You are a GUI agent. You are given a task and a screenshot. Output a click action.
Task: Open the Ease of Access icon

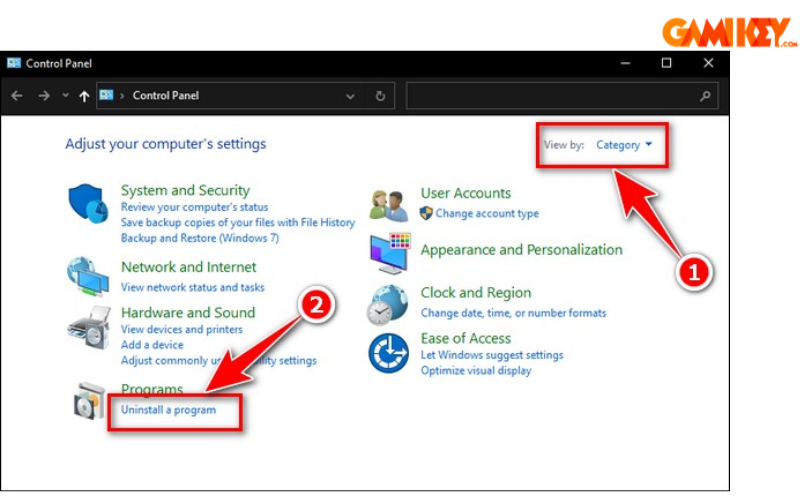point(388,353)
